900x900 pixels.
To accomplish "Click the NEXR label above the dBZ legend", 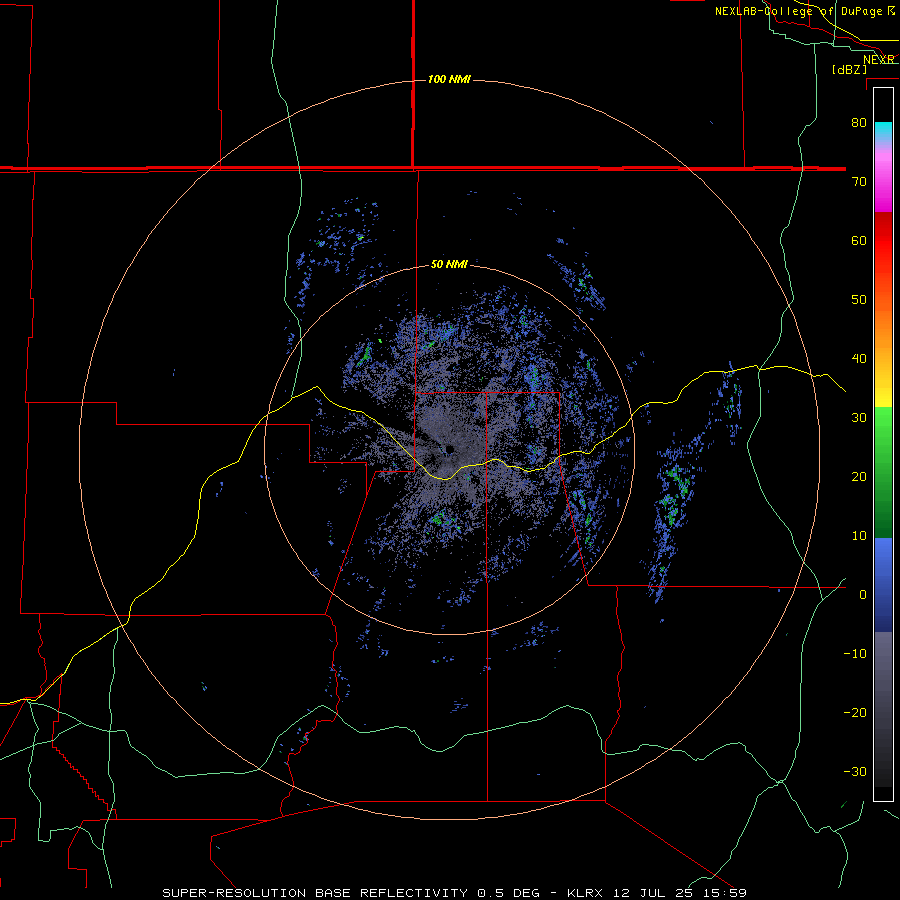I will point(879,59).
